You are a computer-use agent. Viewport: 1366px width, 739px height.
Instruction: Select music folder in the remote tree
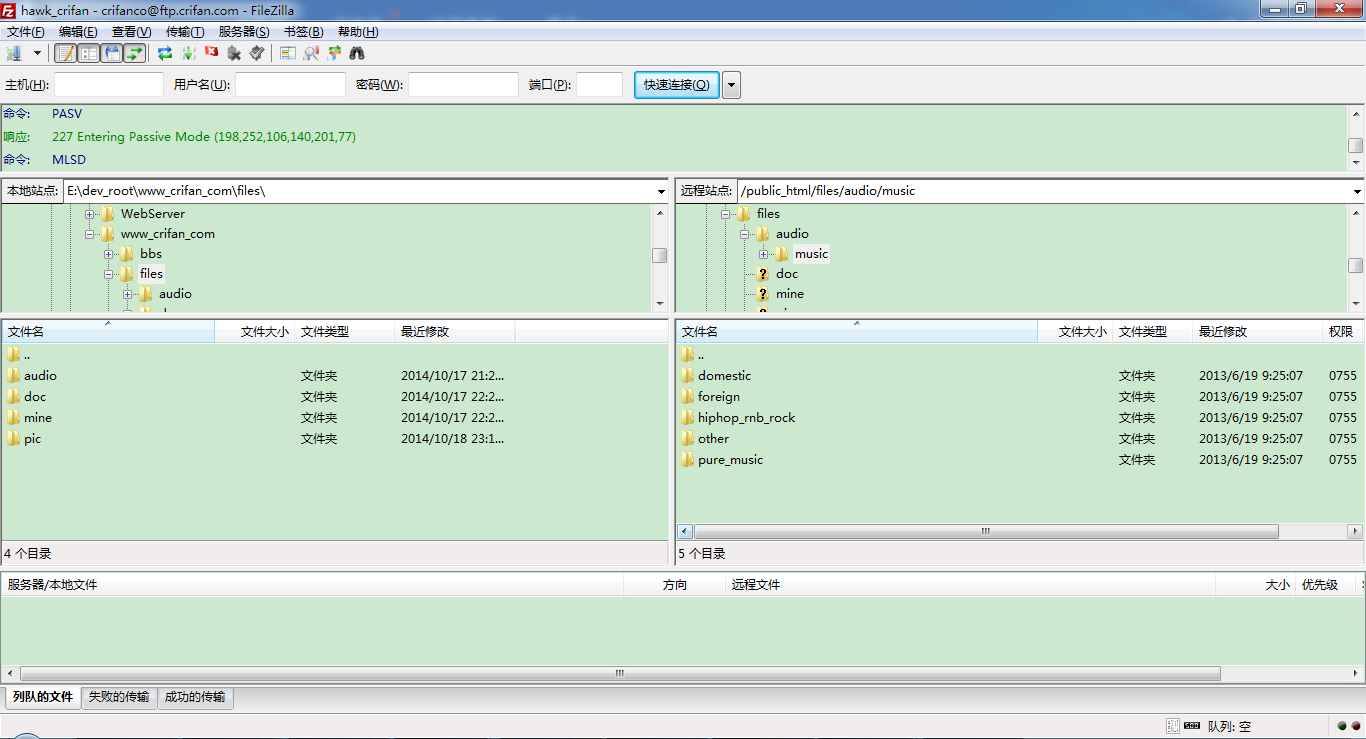point(811,254)
